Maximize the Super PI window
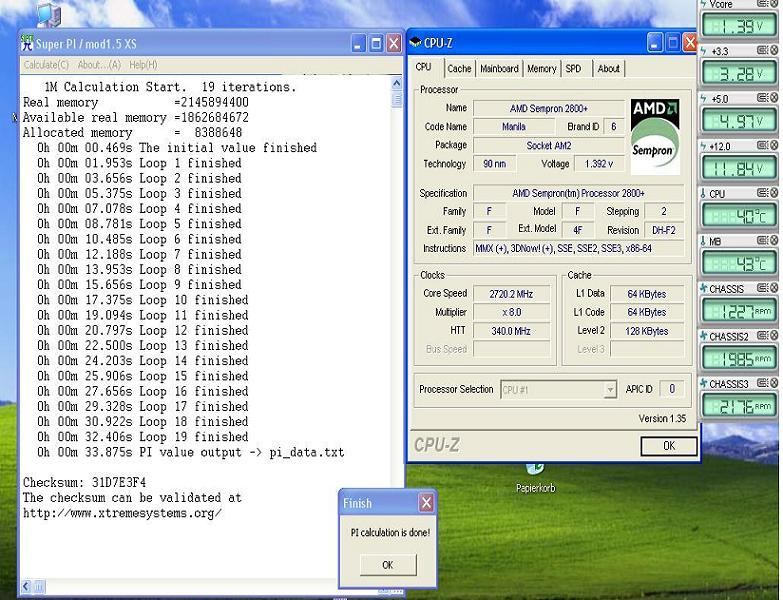 (x=376, y=43)
